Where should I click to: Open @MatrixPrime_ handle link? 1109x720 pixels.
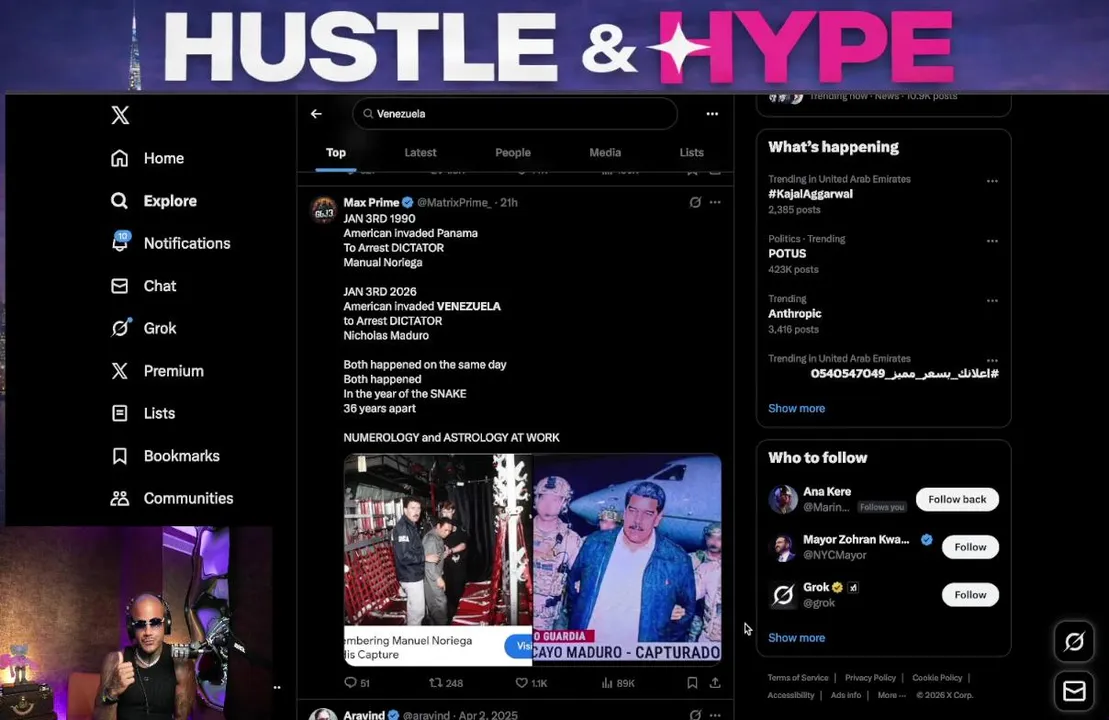[x=453, y=202]
